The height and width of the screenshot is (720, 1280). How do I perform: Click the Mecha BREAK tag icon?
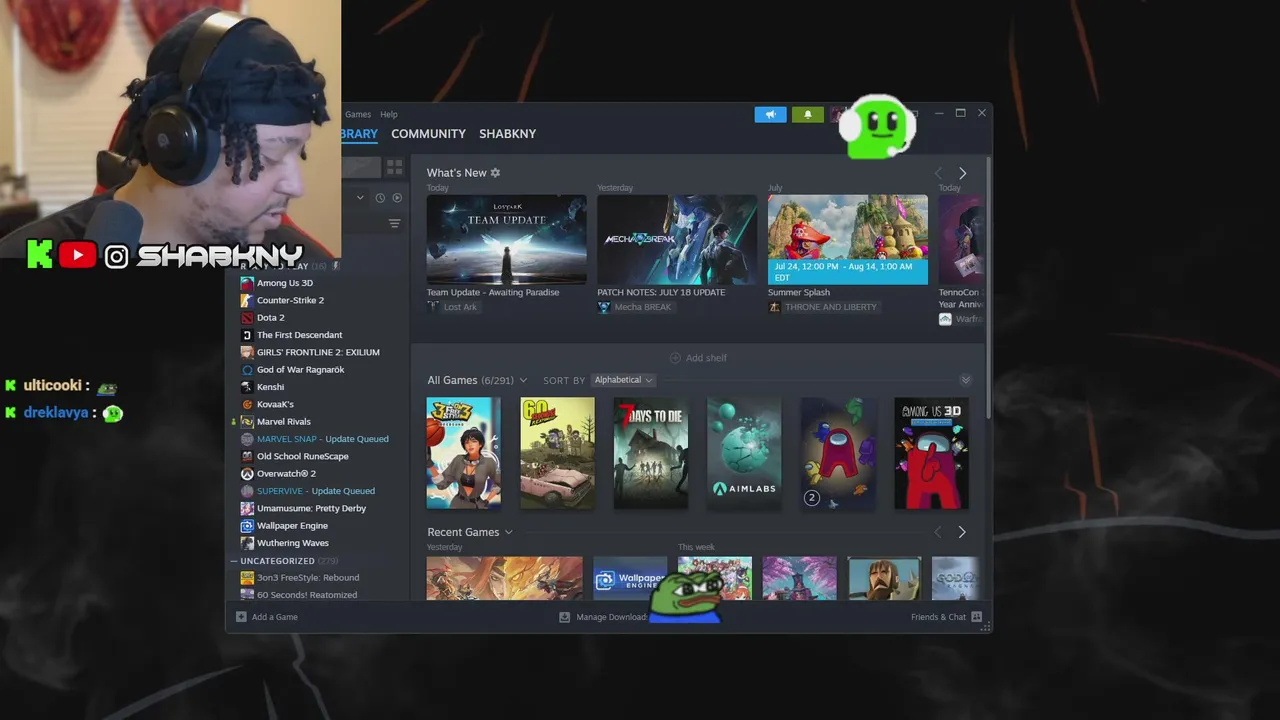604,307
